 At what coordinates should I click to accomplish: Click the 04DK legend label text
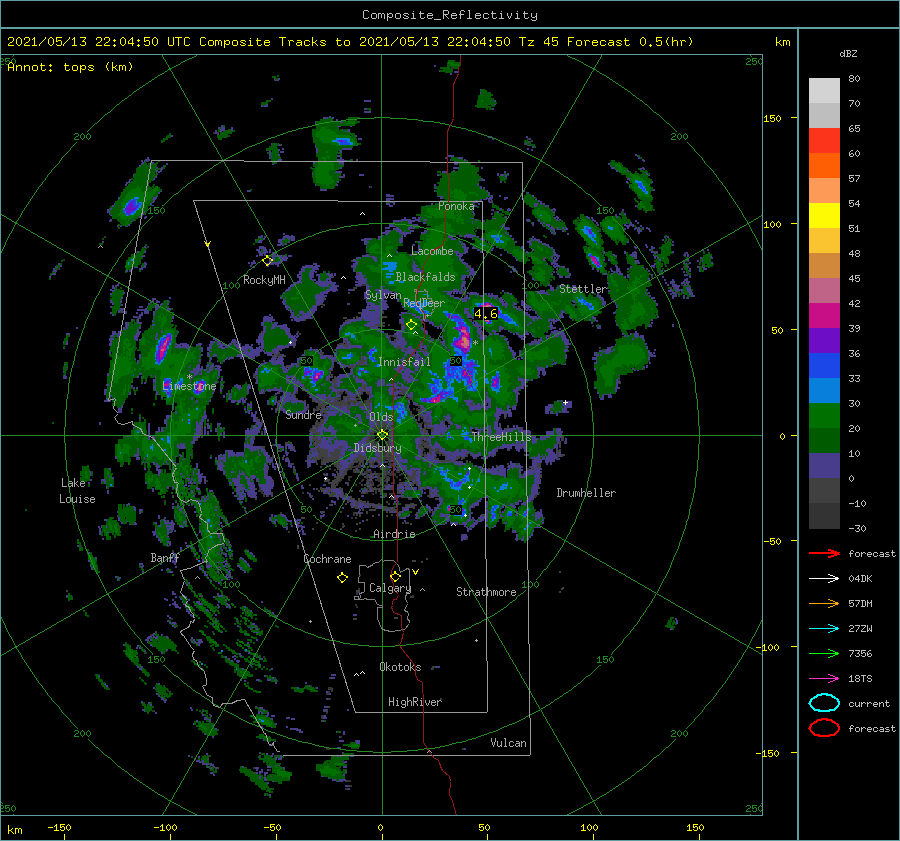pyautogui.click(x=860, y=579)
